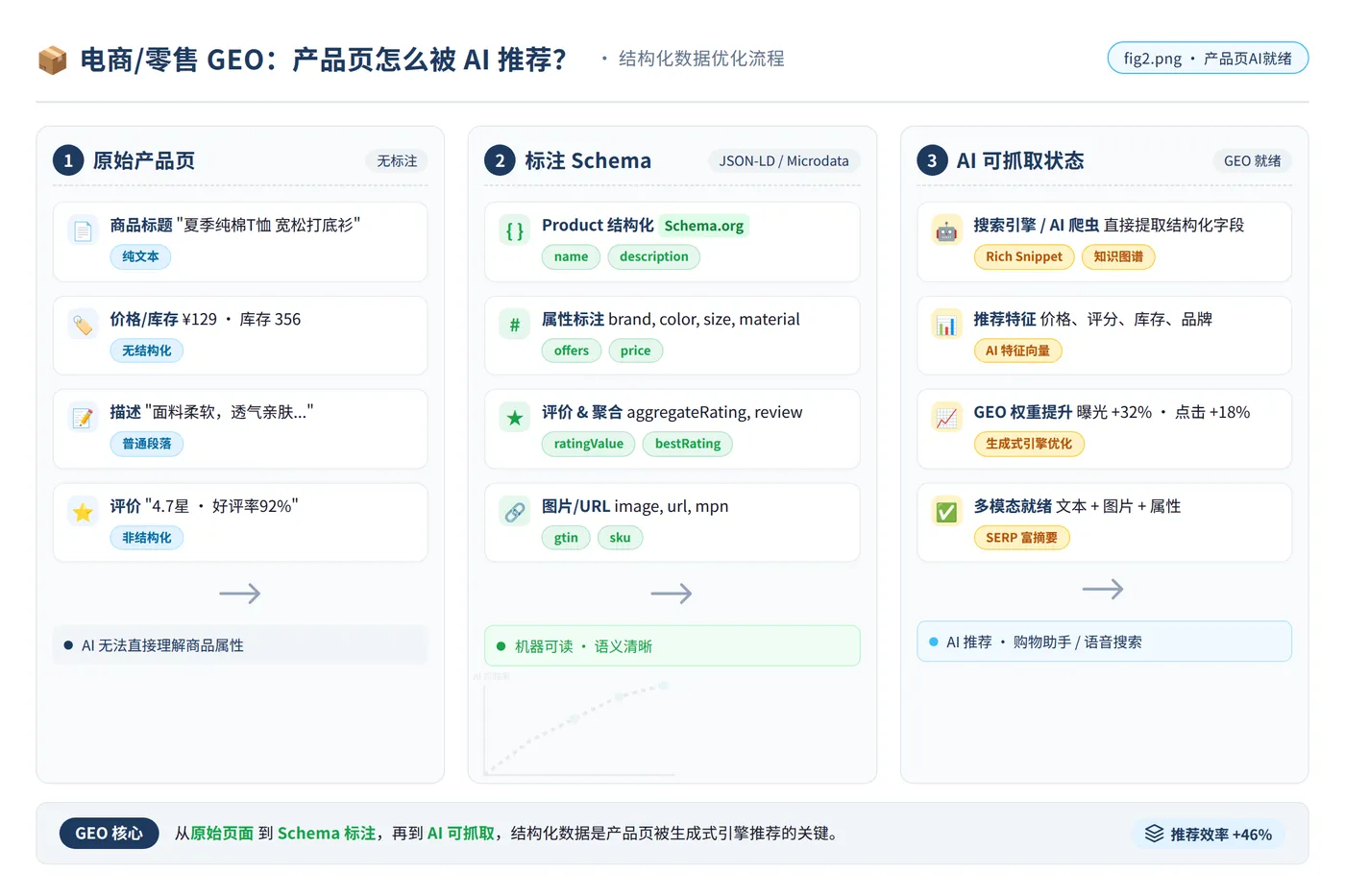Click the 属性标注 brand, color, size text
Screen dimensions: 1345x896
671,319
